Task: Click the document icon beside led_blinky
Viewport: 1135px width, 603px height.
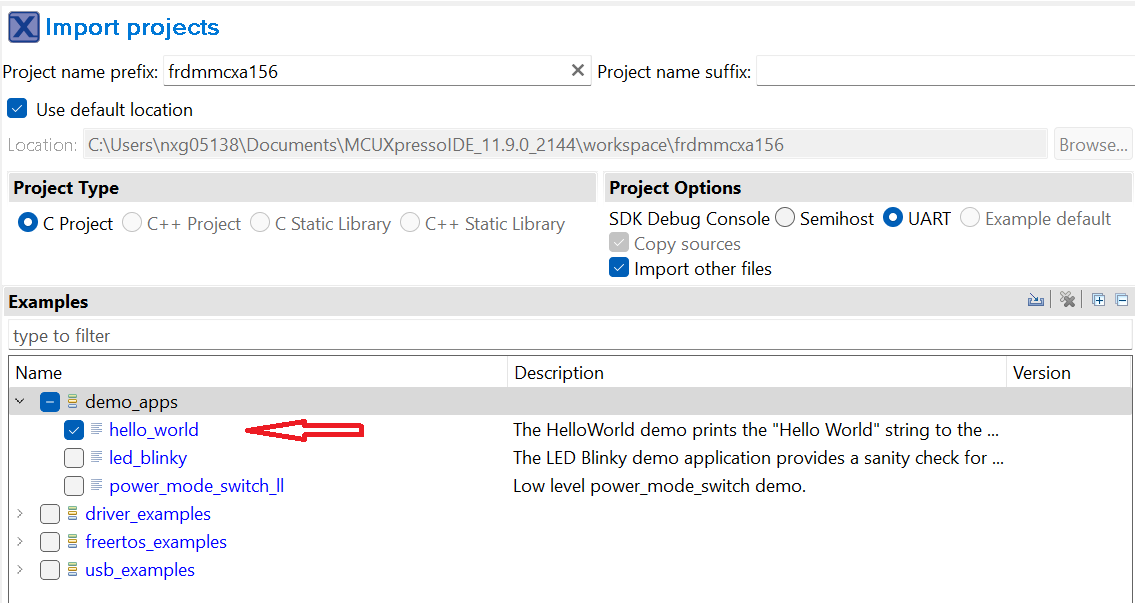Action: tap(96, 458)
